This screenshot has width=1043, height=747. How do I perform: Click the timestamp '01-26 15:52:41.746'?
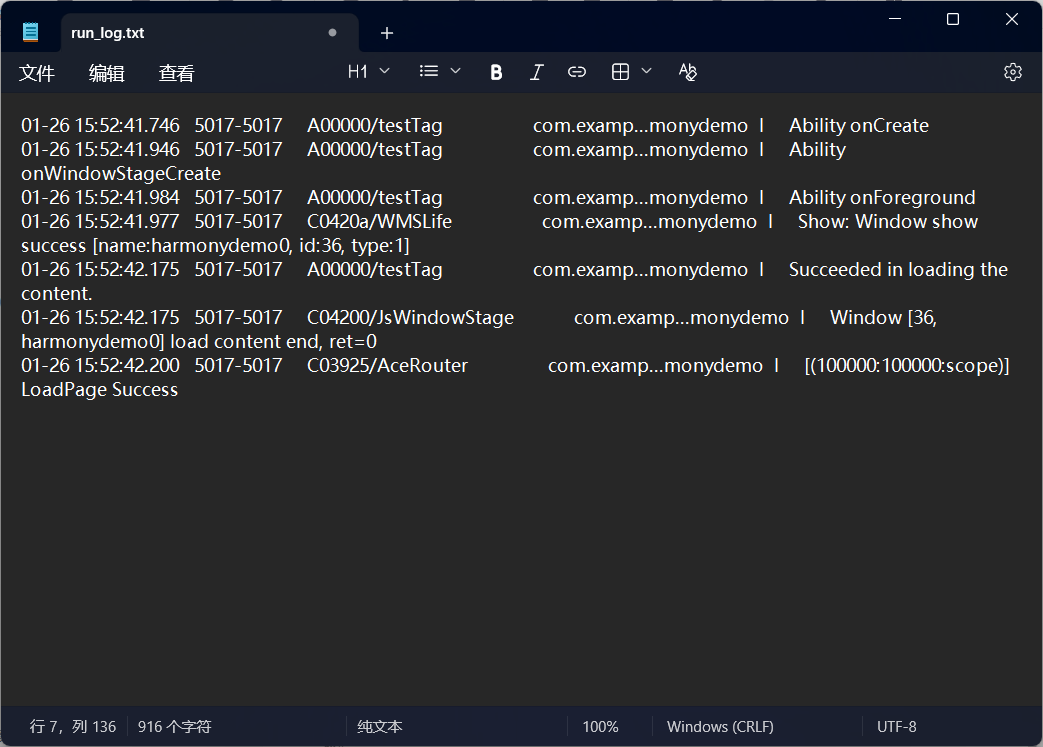[x=100, y=126]
